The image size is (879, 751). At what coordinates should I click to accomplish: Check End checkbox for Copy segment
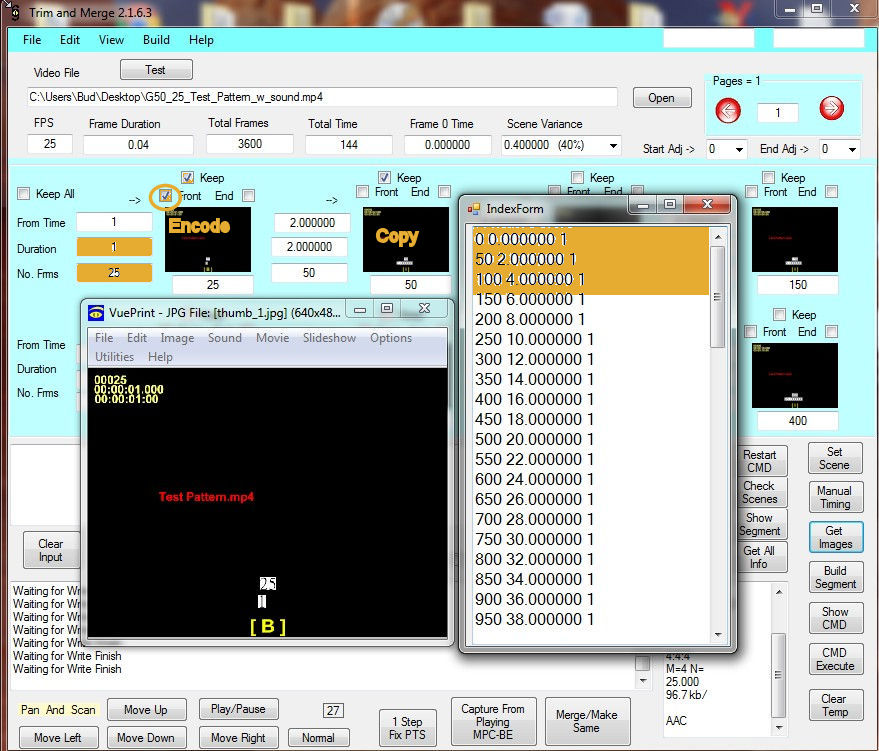coord(445,192)
